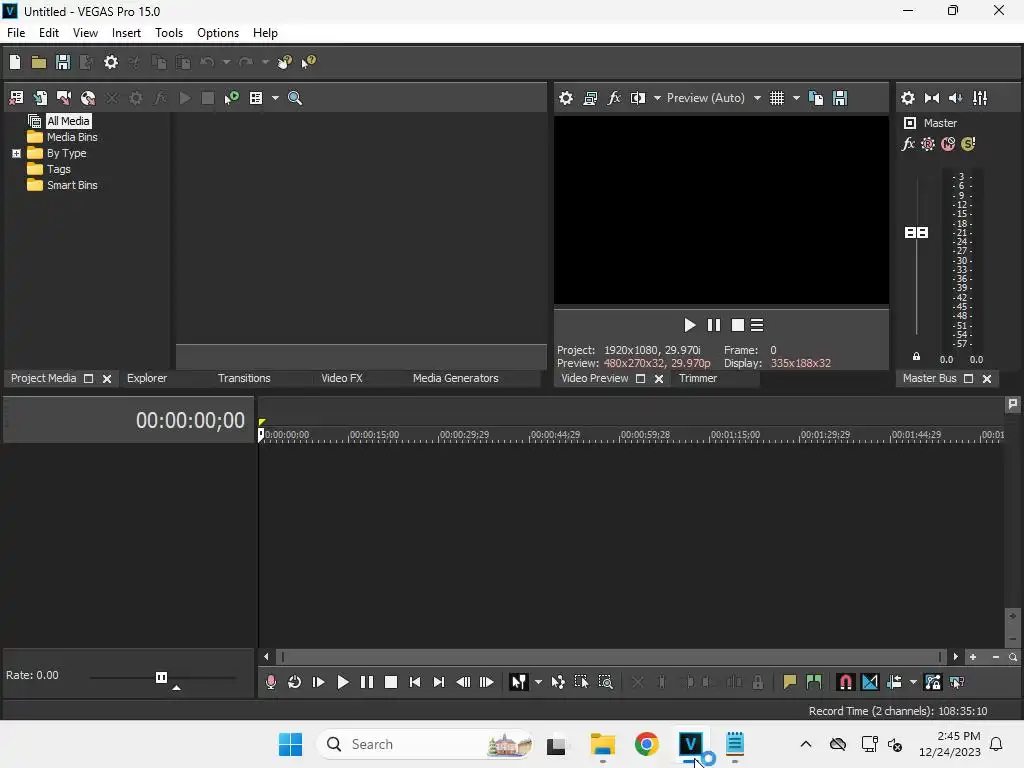Open the Video Preview hamburger menu button

[757, 325]
